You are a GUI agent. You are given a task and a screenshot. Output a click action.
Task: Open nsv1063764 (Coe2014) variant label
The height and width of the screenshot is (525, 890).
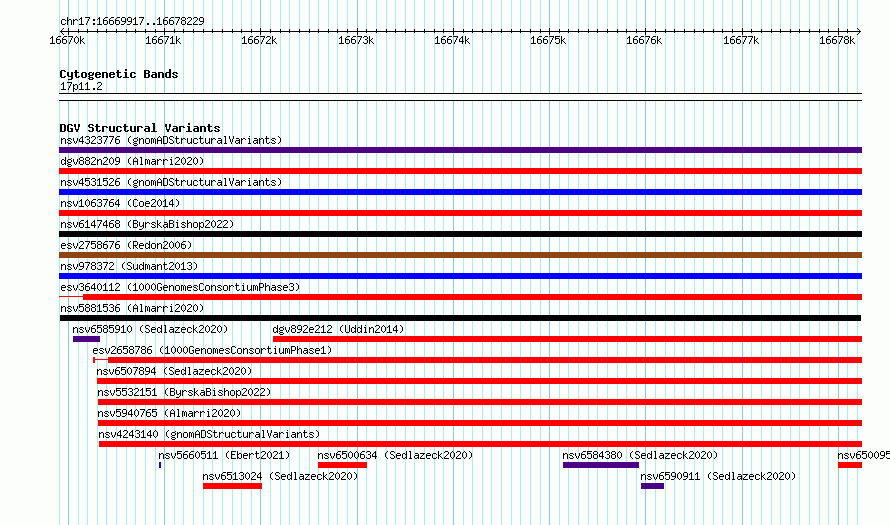coord(120,203)
